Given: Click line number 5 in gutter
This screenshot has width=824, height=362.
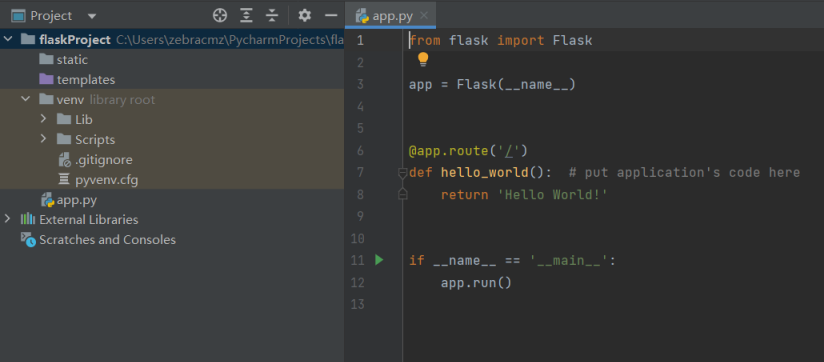Looking at the screenshot, I should click(360, 128).
